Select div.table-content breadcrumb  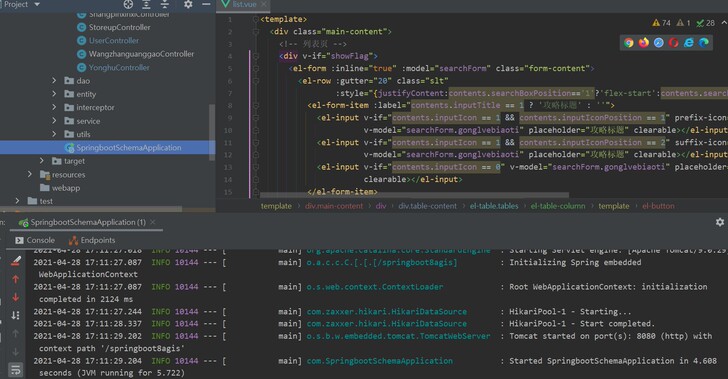coord(427,206)
